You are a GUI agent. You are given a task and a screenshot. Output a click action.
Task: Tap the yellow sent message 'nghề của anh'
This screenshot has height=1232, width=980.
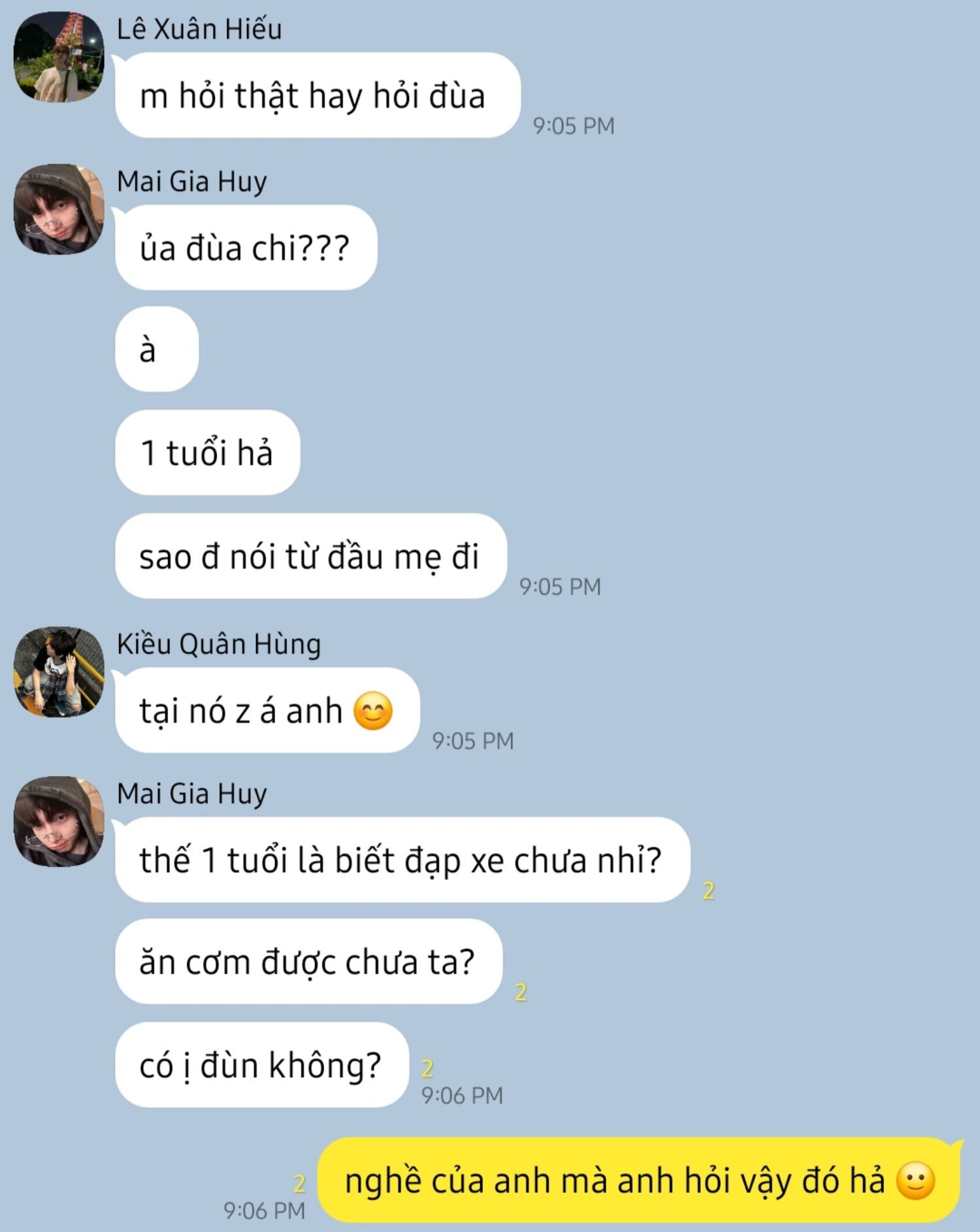click(640, 1180)
